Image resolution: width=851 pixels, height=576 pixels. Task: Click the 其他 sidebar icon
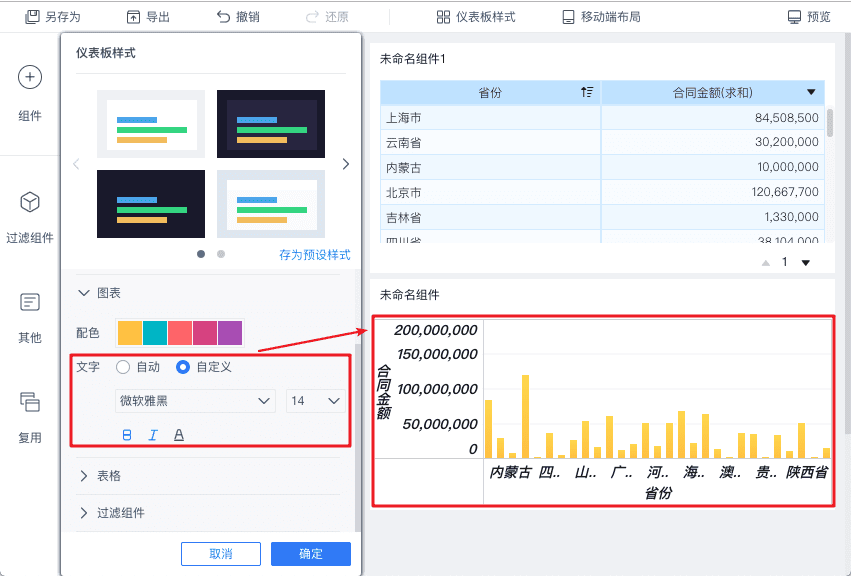(x=30, y=302)
